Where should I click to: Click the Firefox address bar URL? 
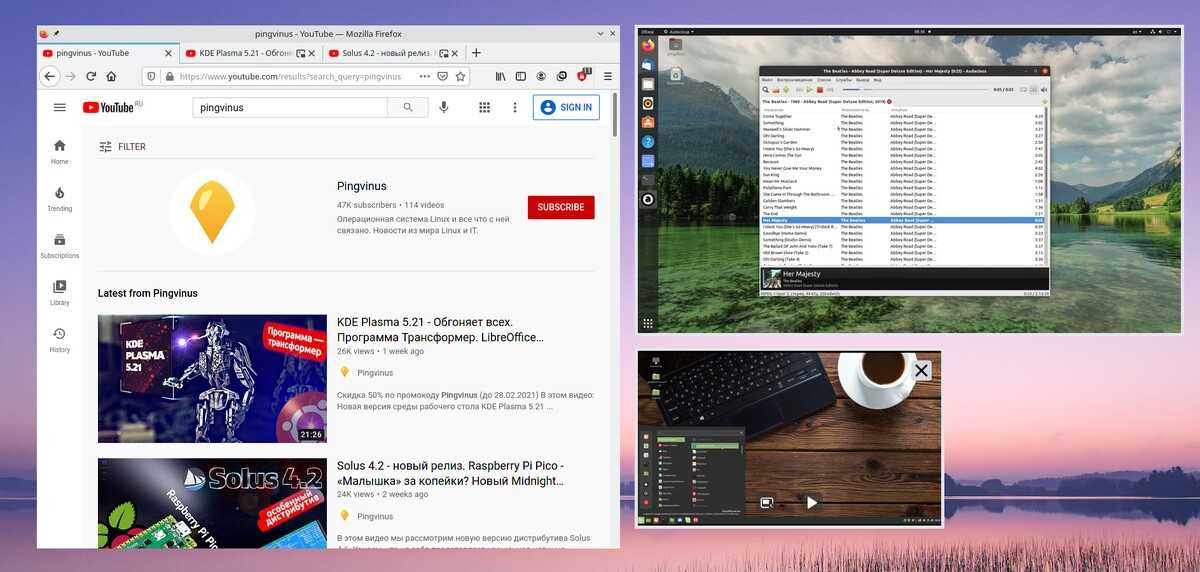click(290, 76)
